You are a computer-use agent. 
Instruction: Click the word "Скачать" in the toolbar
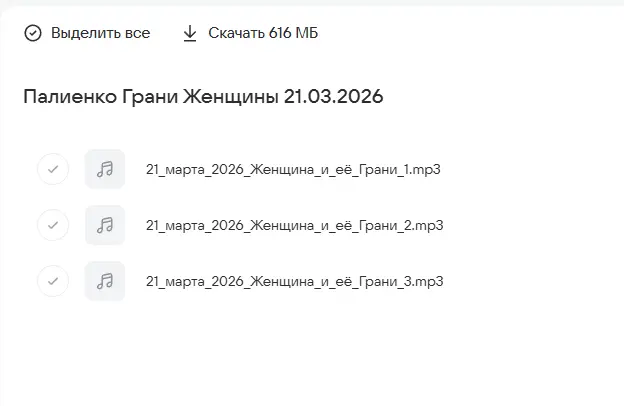tap(236, 33)
